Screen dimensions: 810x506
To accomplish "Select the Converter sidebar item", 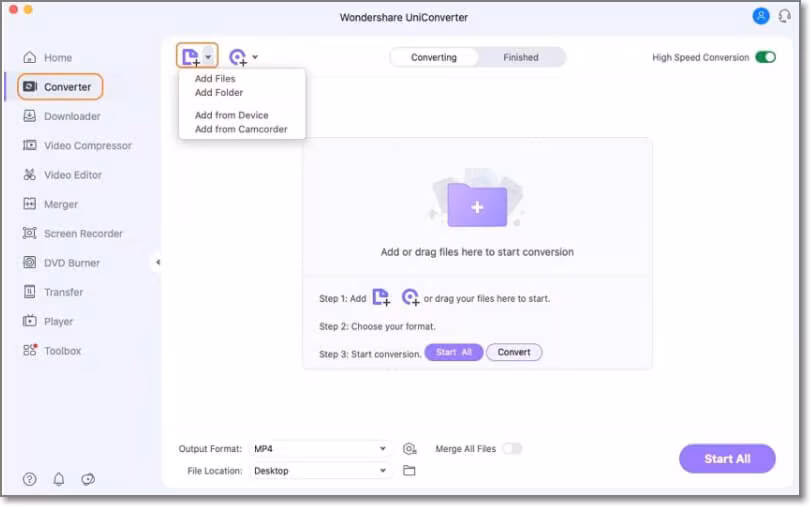I will (x=60, y=87).
